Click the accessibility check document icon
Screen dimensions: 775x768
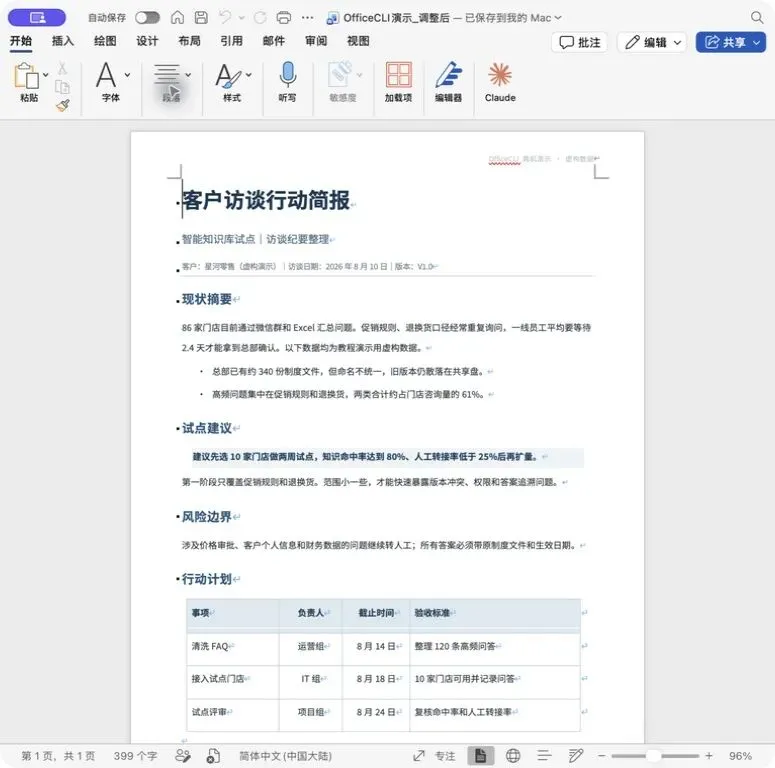(x=214, y=756)
